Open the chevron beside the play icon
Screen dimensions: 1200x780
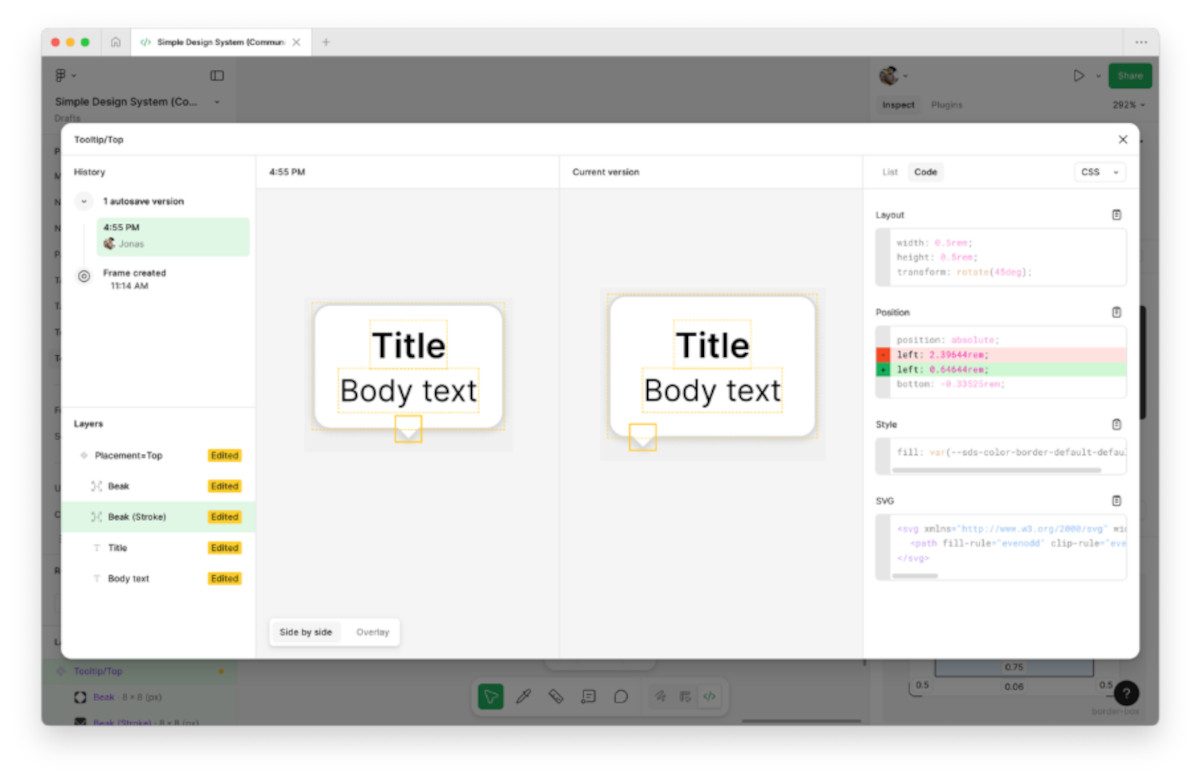1098,76
